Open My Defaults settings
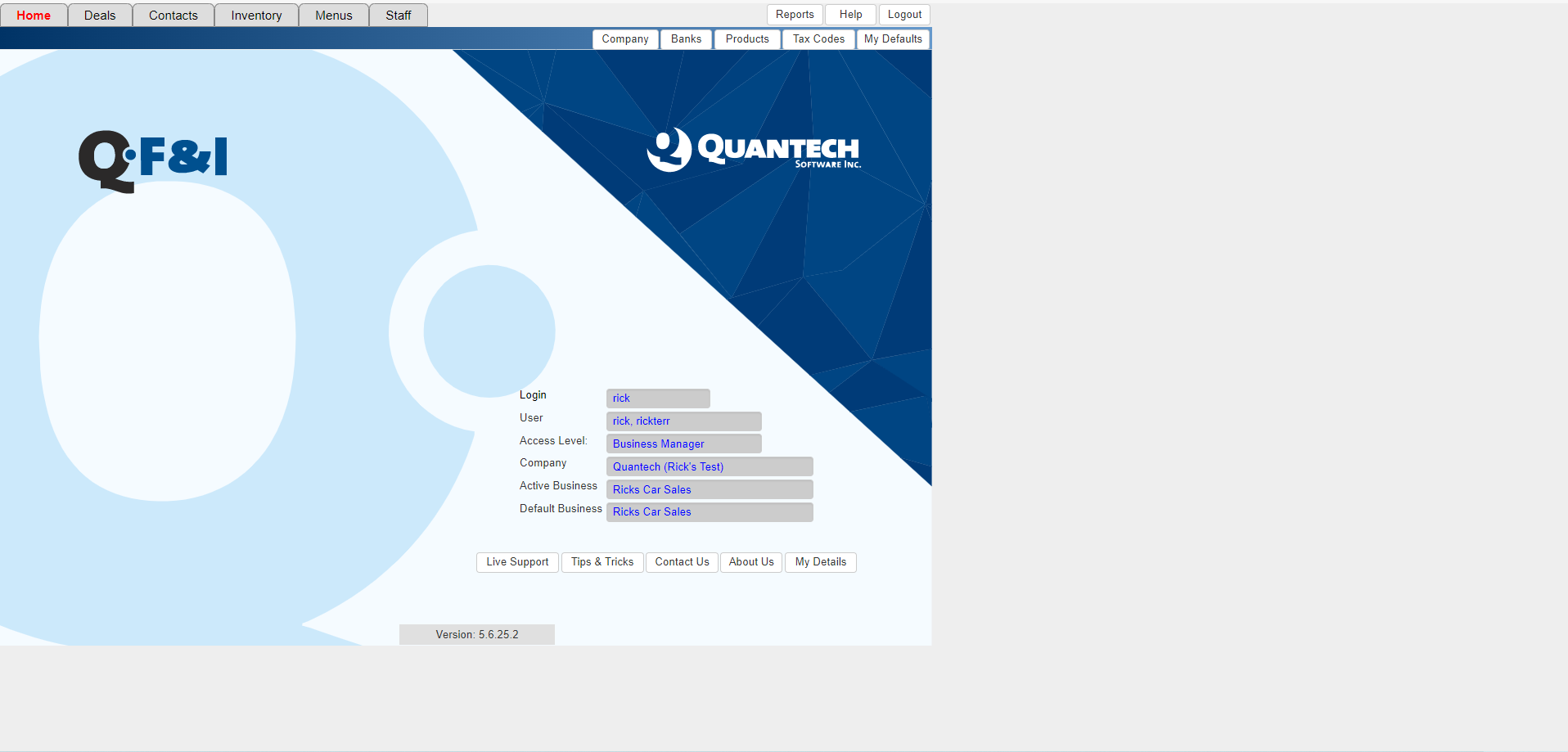 [893, 38]
